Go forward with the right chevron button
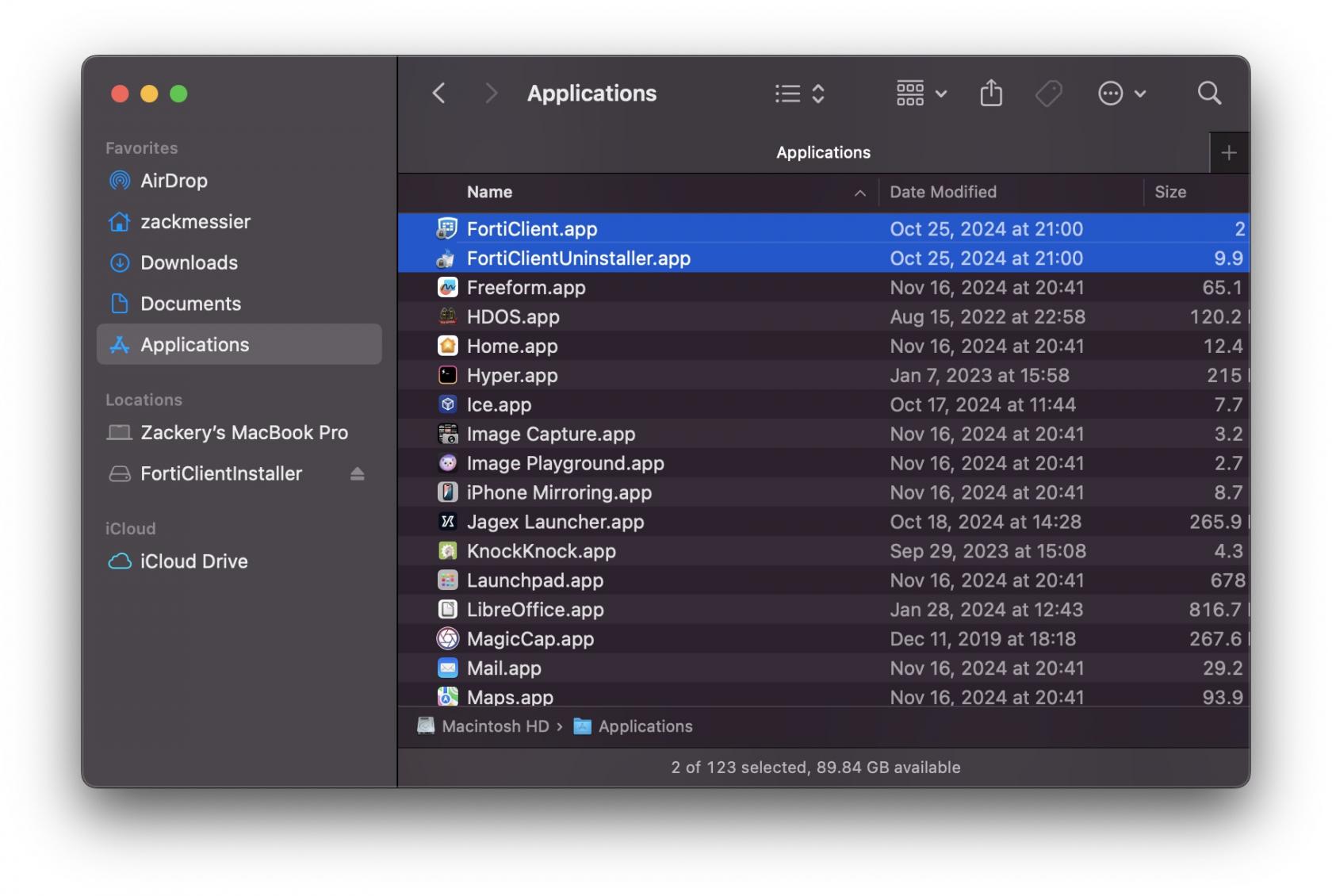Viewport: 1332px width, 896px height. (x=491, y=94)
